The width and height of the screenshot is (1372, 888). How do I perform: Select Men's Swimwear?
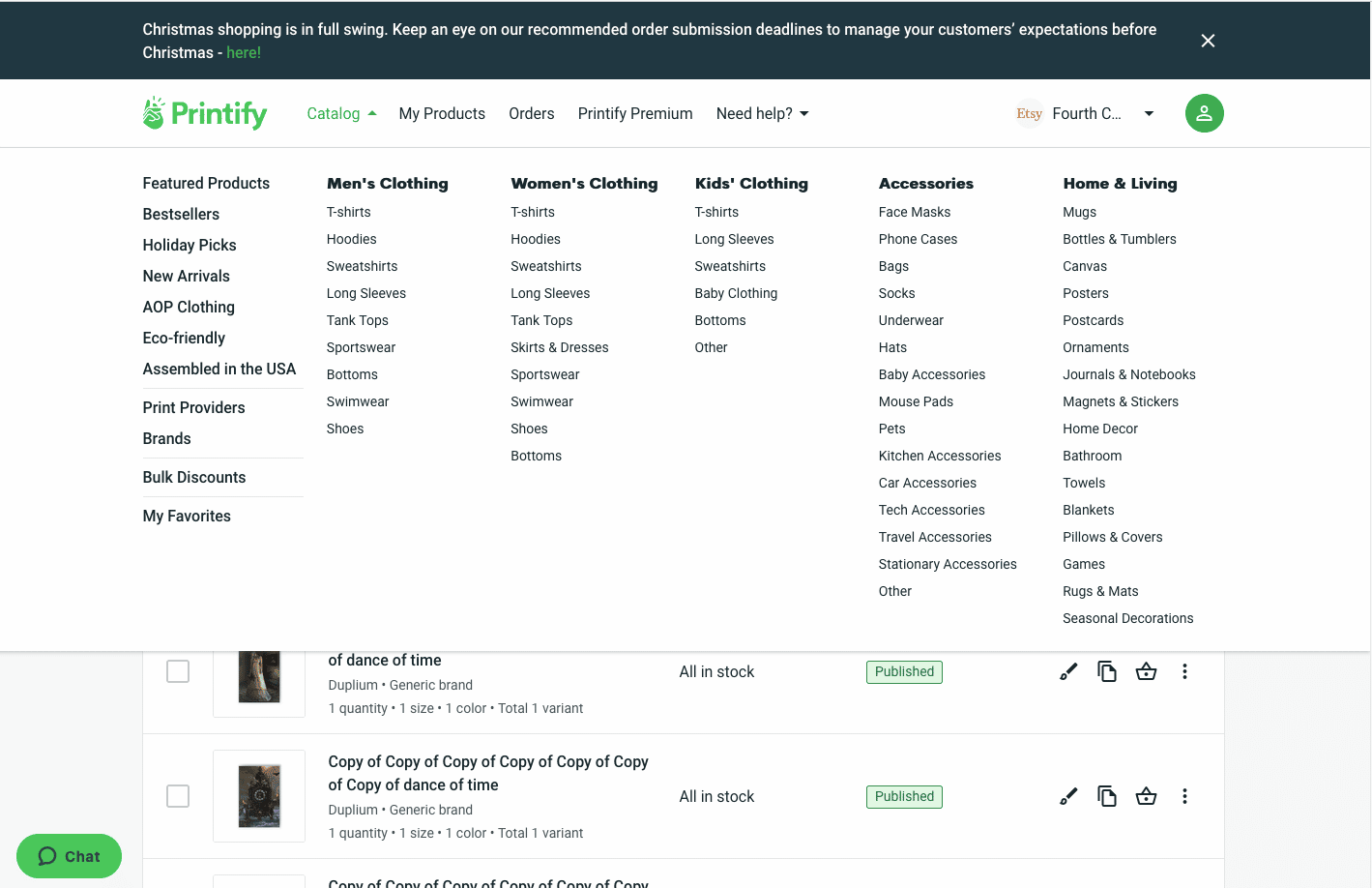pos(358,401)
